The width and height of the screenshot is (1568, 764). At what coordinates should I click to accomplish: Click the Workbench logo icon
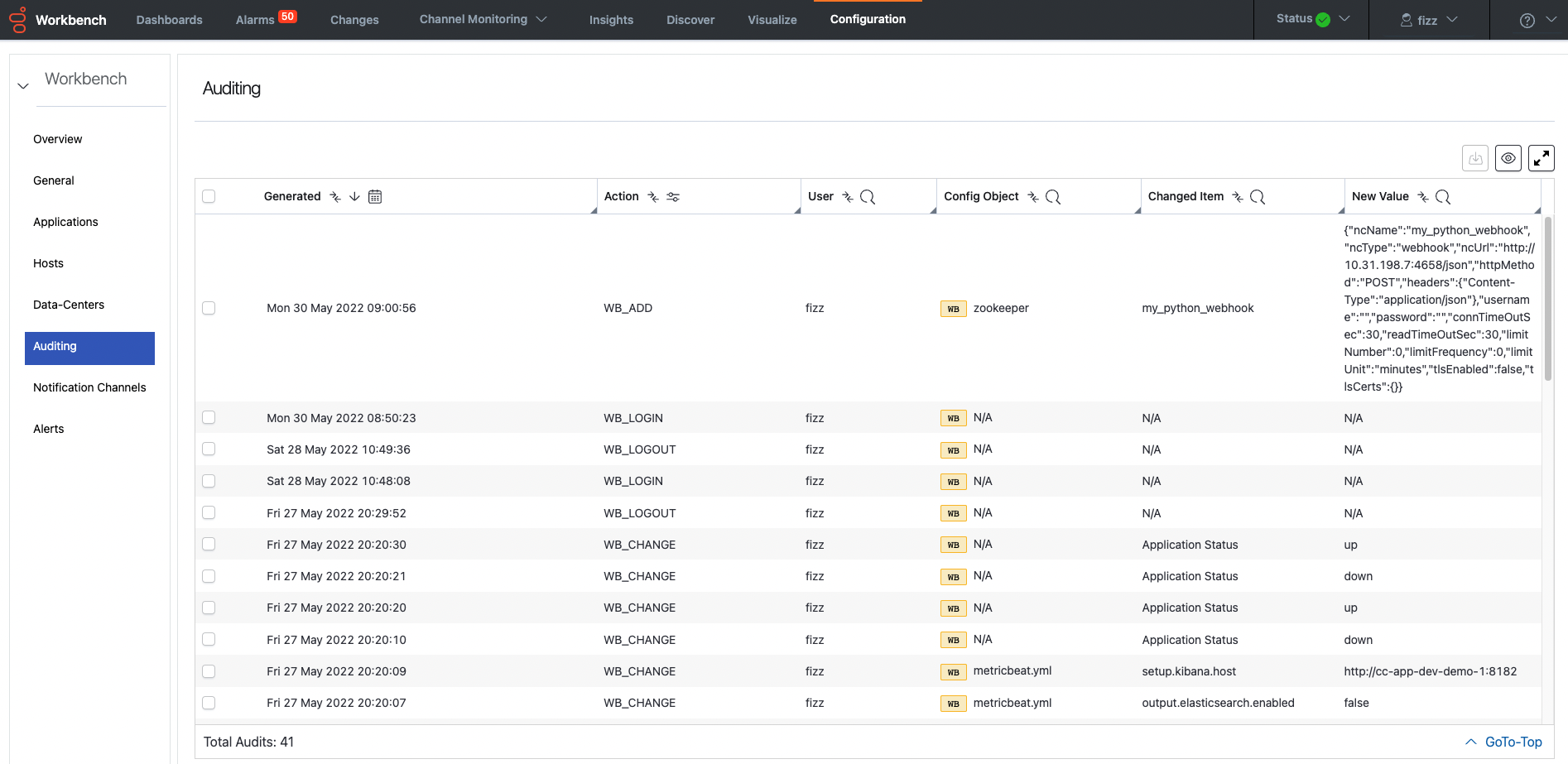tap(17, 19)
